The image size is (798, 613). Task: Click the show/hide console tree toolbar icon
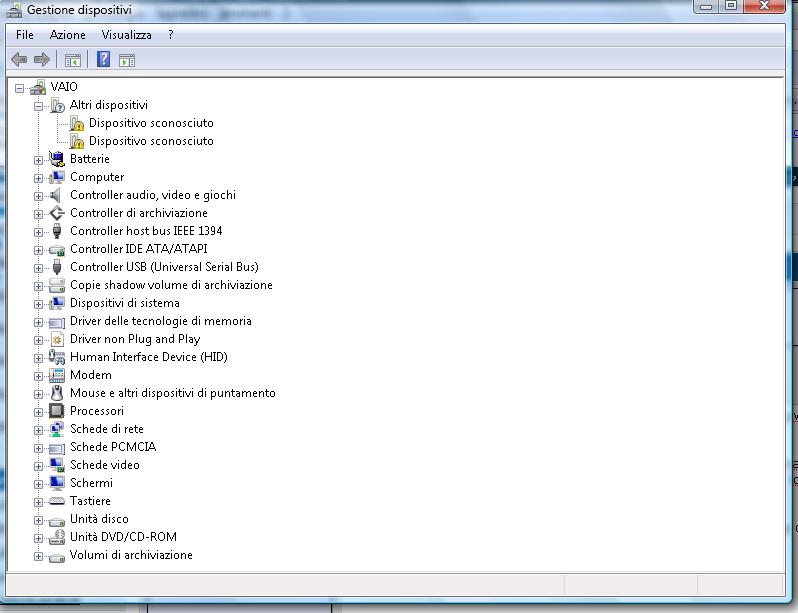click(73, 61)
